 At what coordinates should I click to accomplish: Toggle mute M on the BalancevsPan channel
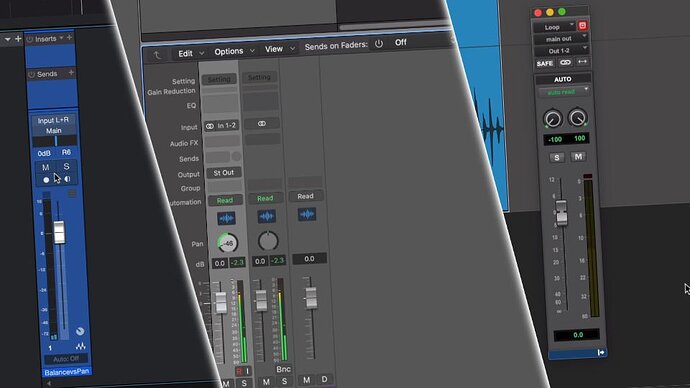(45, 168)
